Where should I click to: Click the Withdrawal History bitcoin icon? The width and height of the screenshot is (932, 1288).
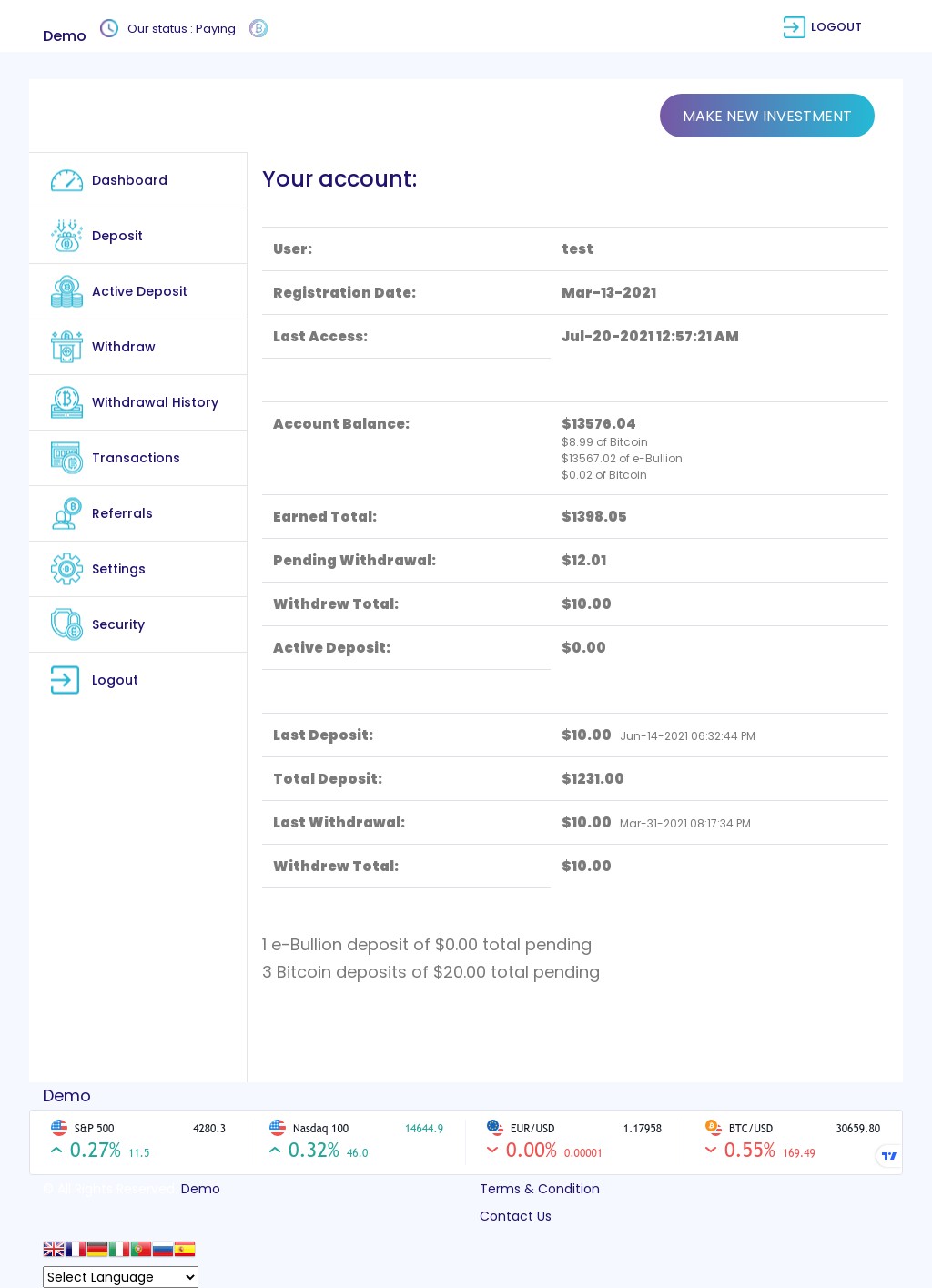coord(66,402)
